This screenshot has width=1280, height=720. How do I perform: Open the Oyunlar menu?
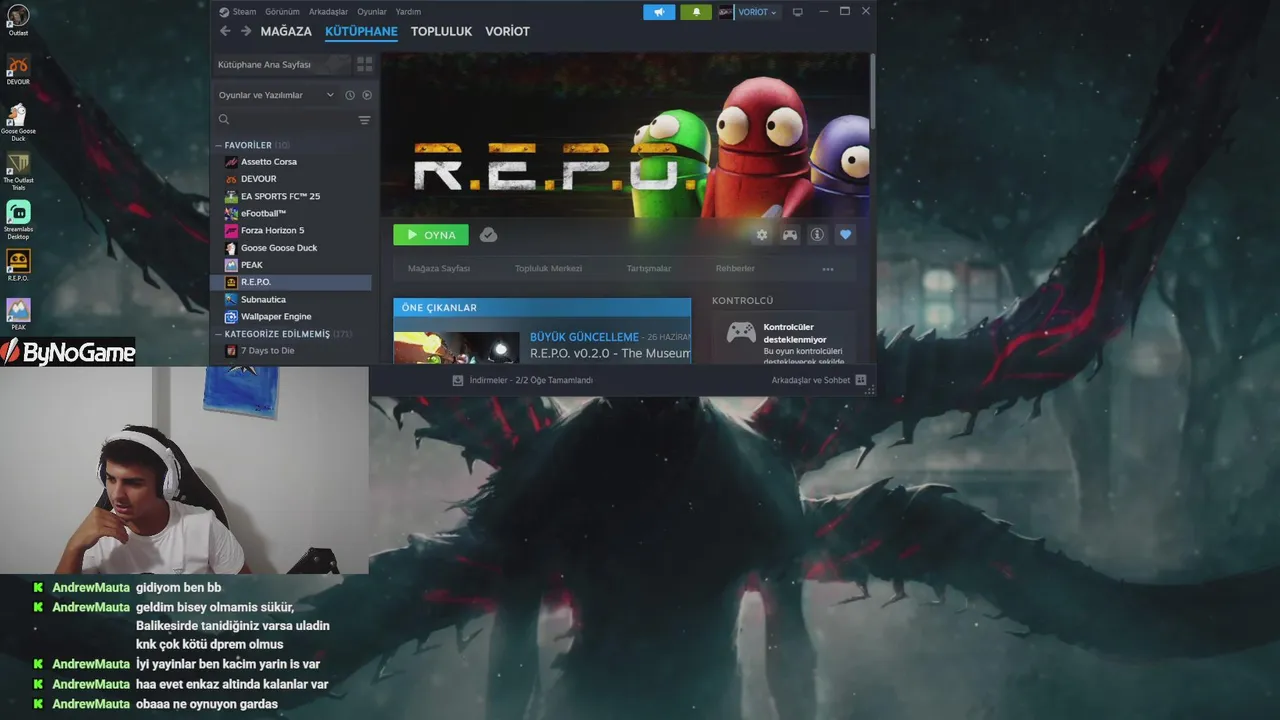(372, 12)
